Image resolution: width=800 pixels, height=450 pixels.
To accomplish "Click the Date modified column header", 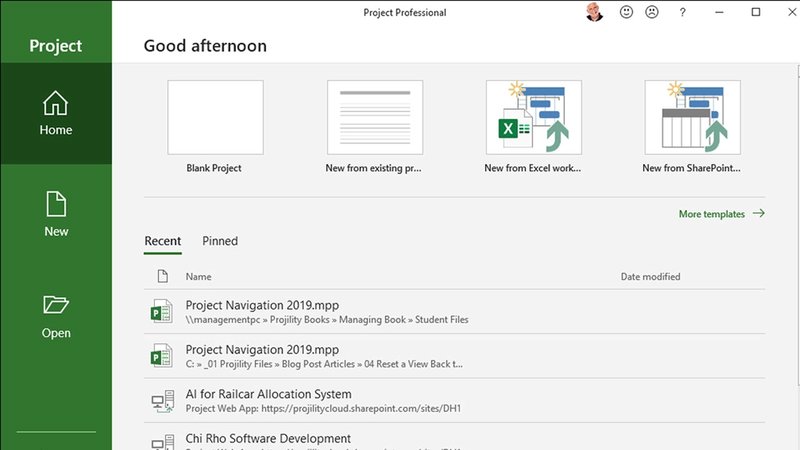I will click(650, 277).
